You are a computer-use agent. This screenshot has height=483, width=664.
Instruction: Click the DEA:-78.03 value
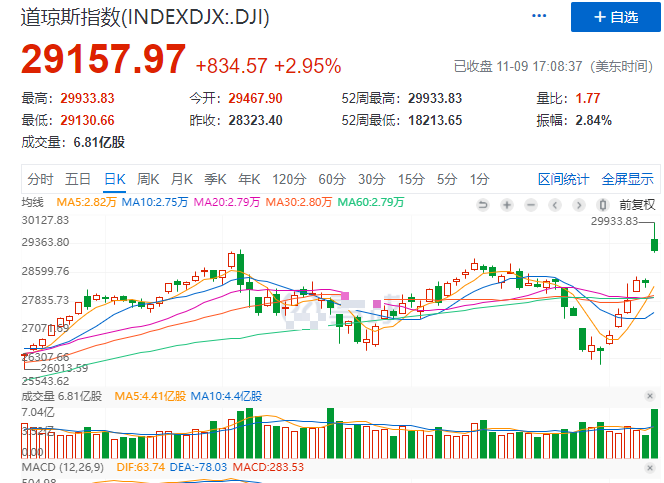pyautogui.click(x=198, y=467)
